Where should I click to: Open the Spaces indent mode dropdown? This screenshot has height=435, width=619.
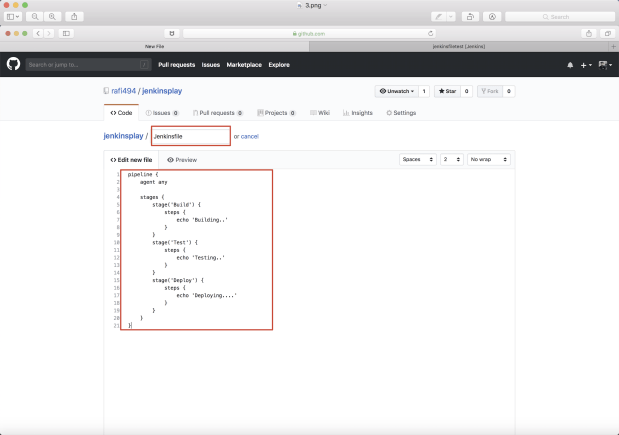point(418,159)
